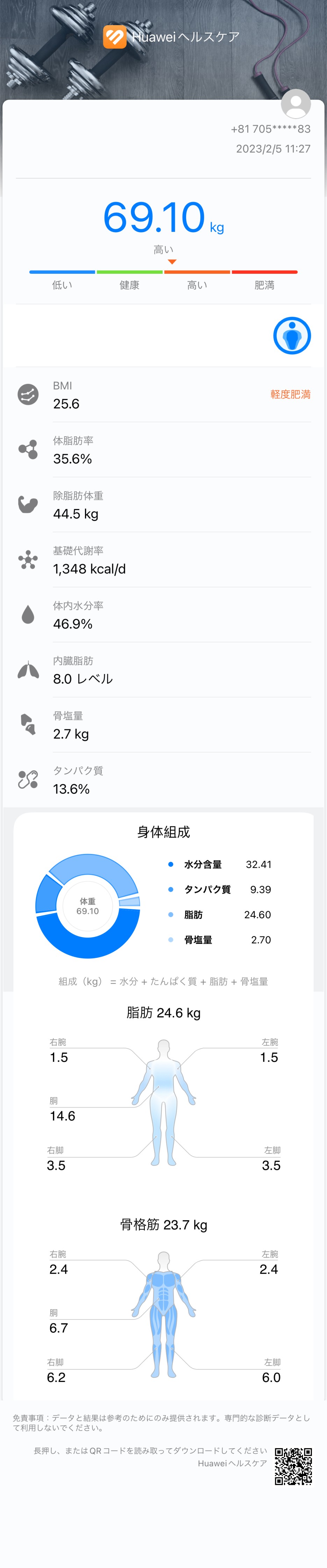Open the user profile avatar

pyautogui.click(x=296, y=103)
